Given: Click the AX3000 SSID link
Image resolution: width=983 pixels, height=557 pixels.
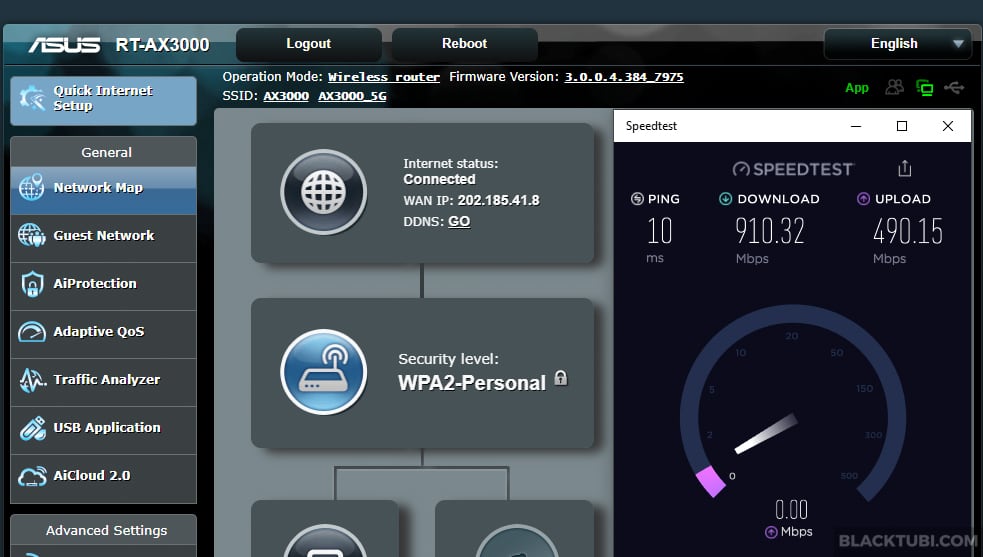Looking at the screenshot, I should pos(286,96).
